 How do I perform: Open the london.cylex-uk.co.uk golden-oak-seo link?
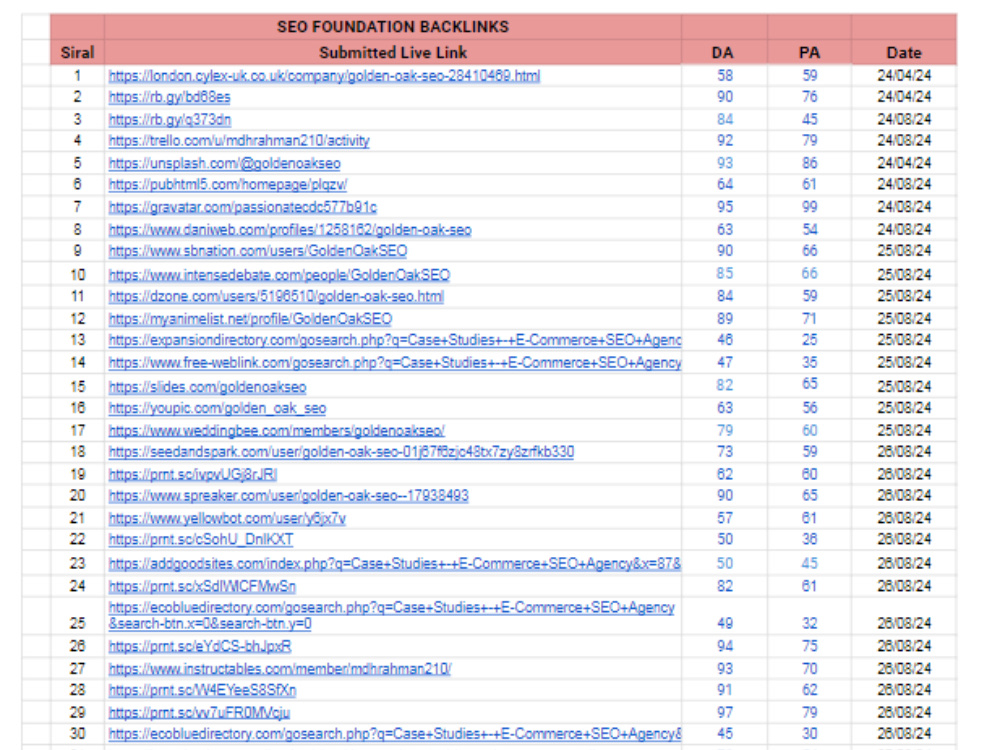pos(324,76)
